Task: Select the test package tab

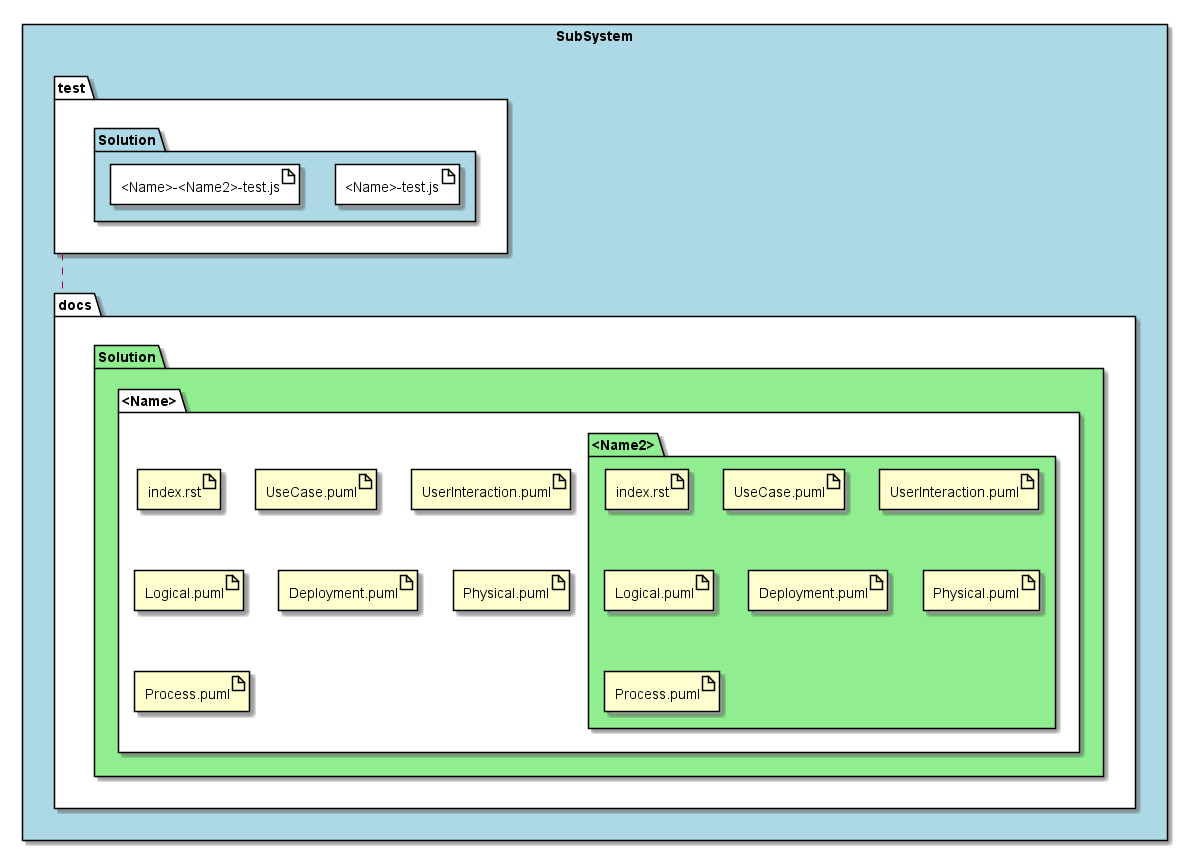Action: [74, 88]
